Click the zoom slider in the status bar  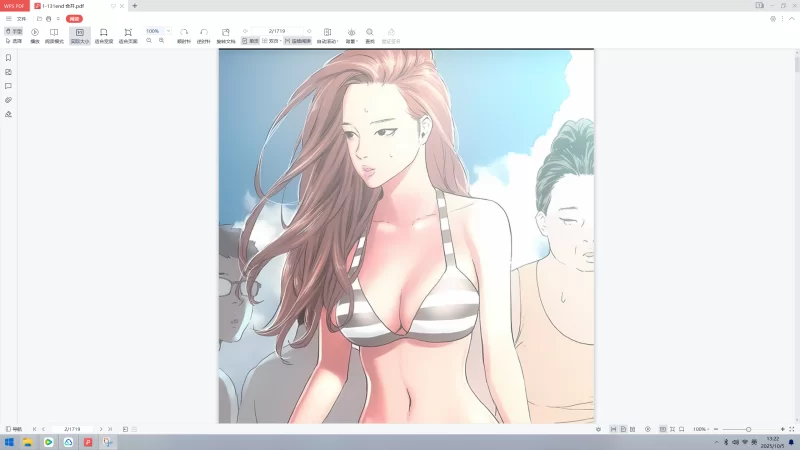(748, 429)
